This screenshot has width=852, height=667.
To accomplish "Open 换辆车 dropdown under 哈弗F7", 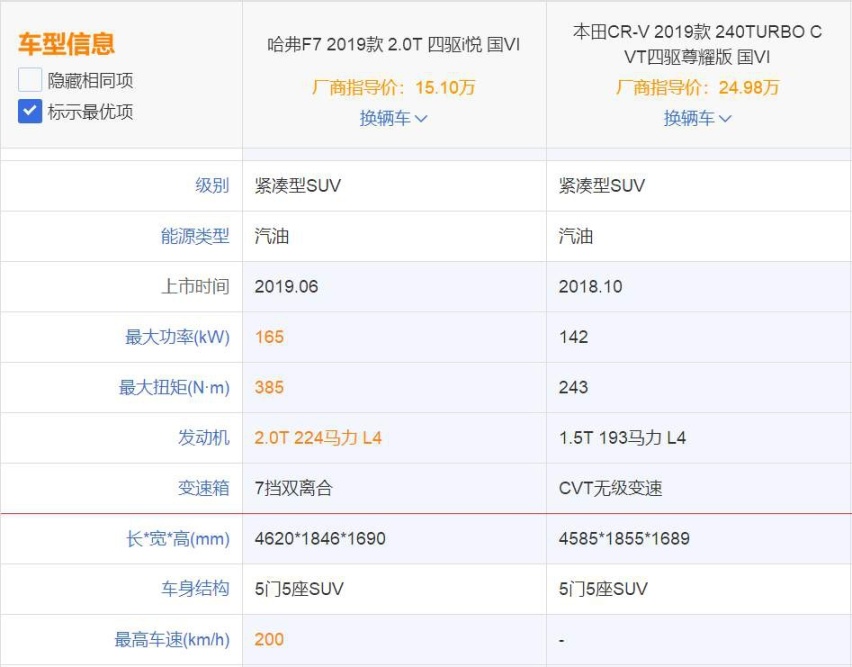I will click(393, 118).
